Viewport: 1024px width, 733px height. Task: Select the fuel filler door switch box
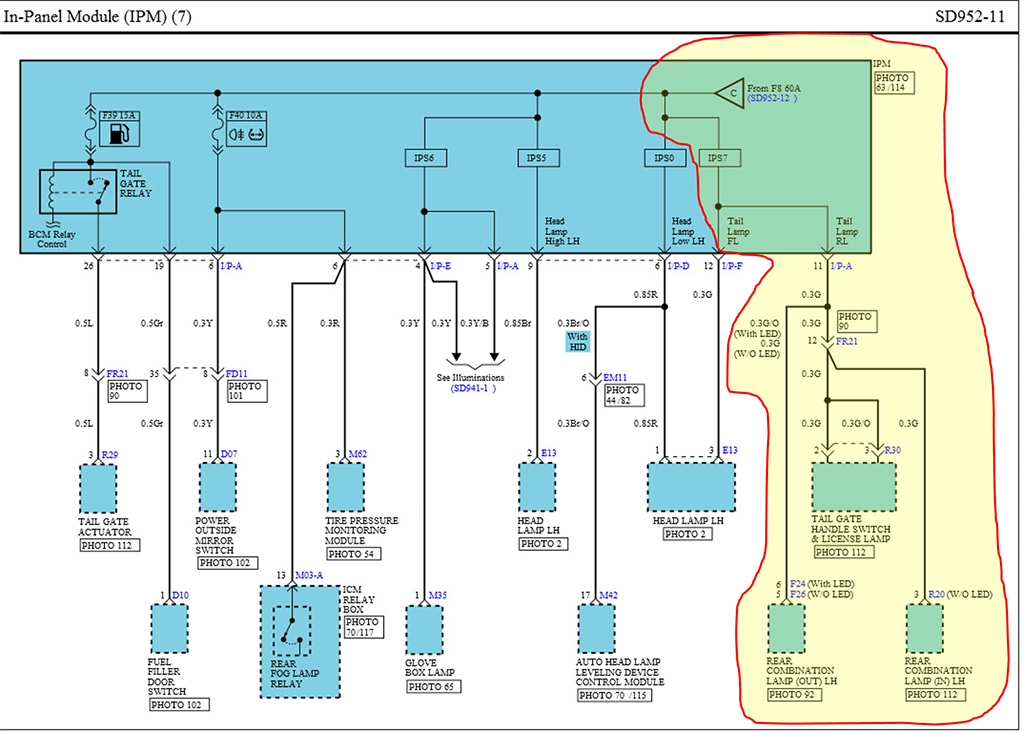(170, 629)
